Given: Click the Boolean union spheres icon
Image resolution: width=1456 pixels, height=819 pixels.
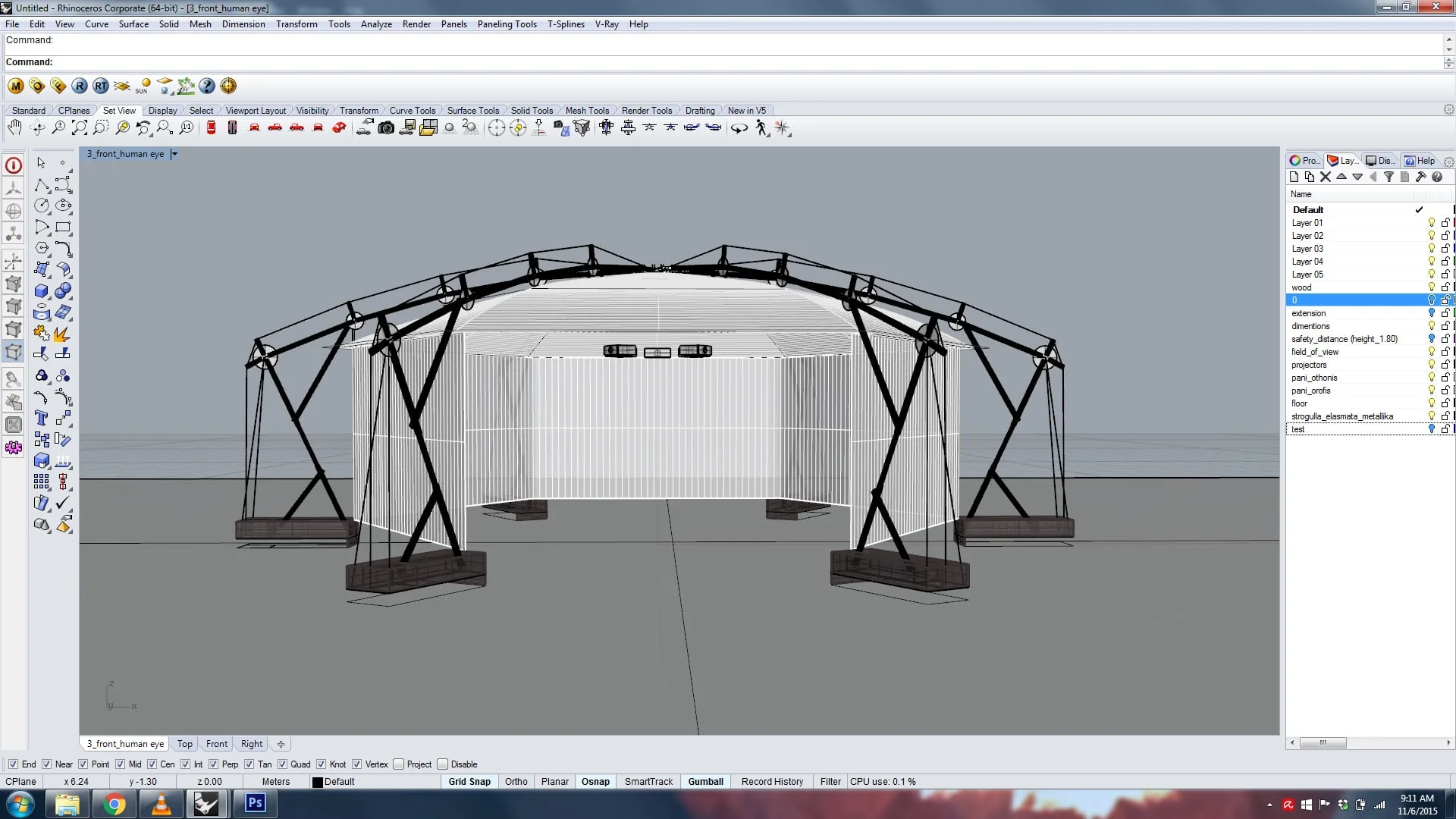Looking at the screenshot, I should pyautogui.click(x=64, y=290).
